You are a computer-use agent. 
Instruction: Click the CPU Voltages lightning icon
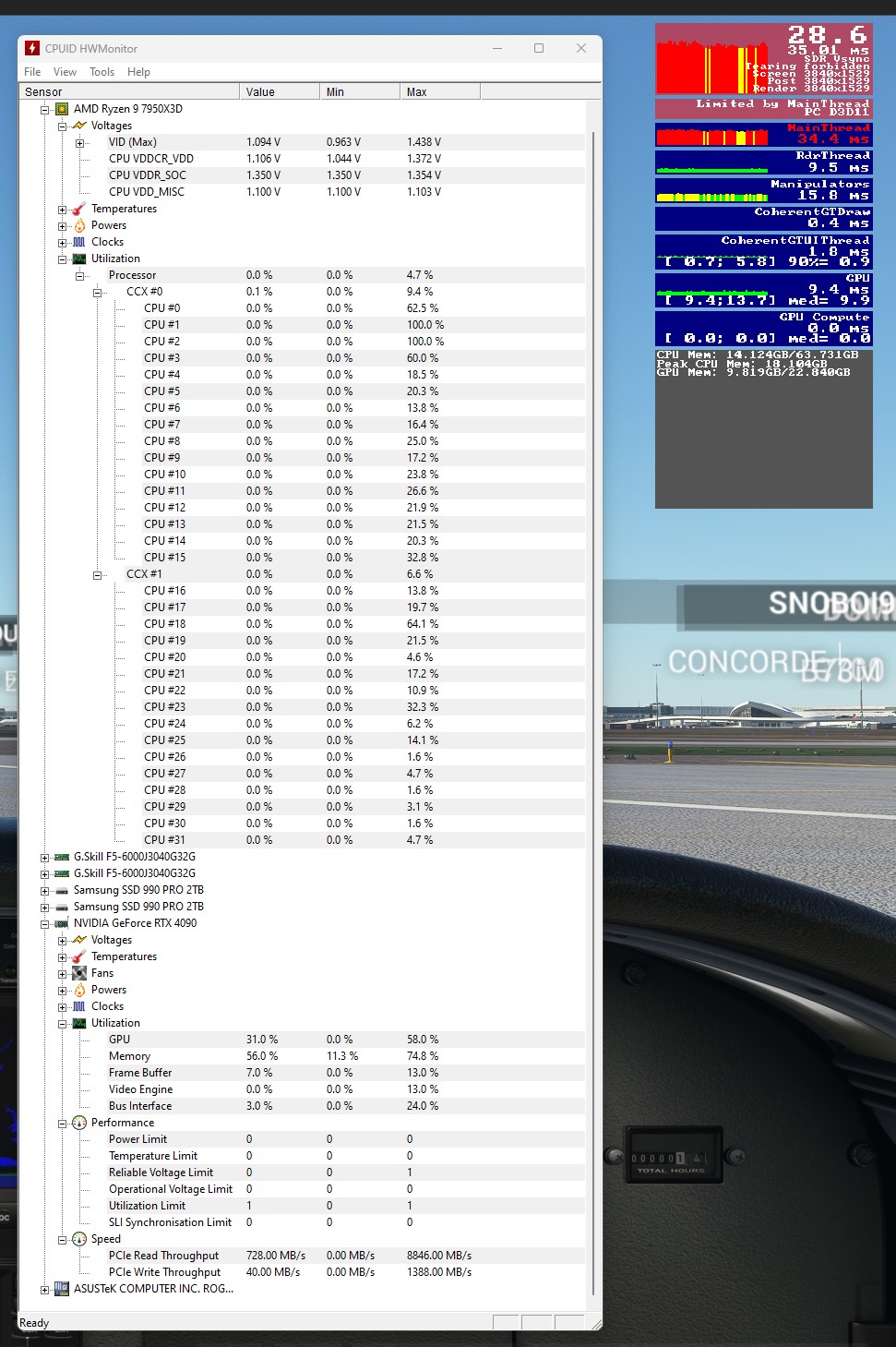pyautogui.click(x=79, y=126)
